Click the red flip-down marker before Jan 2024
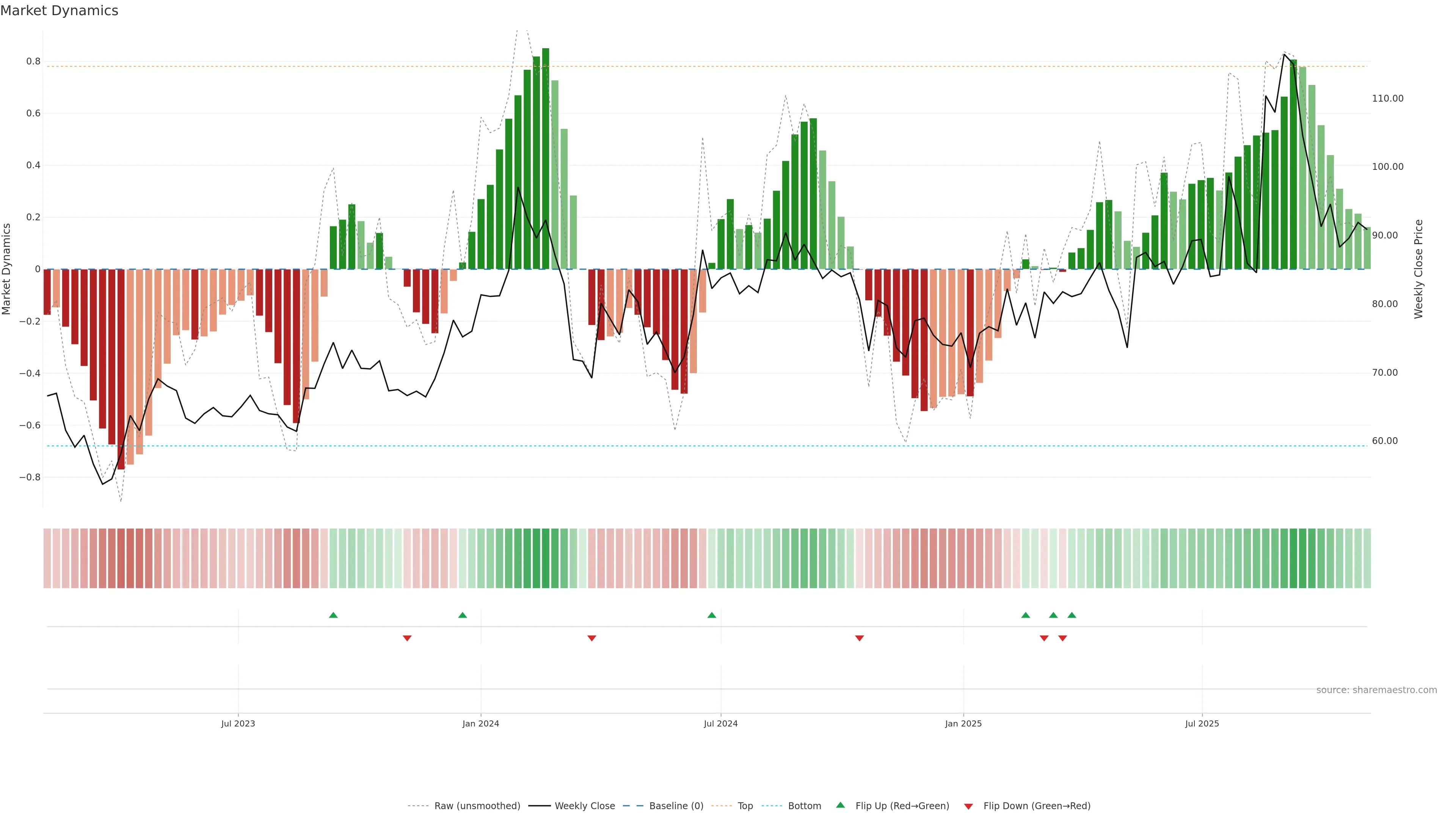The width and height of the screenshot is (1456, 819). click(407, 638)
